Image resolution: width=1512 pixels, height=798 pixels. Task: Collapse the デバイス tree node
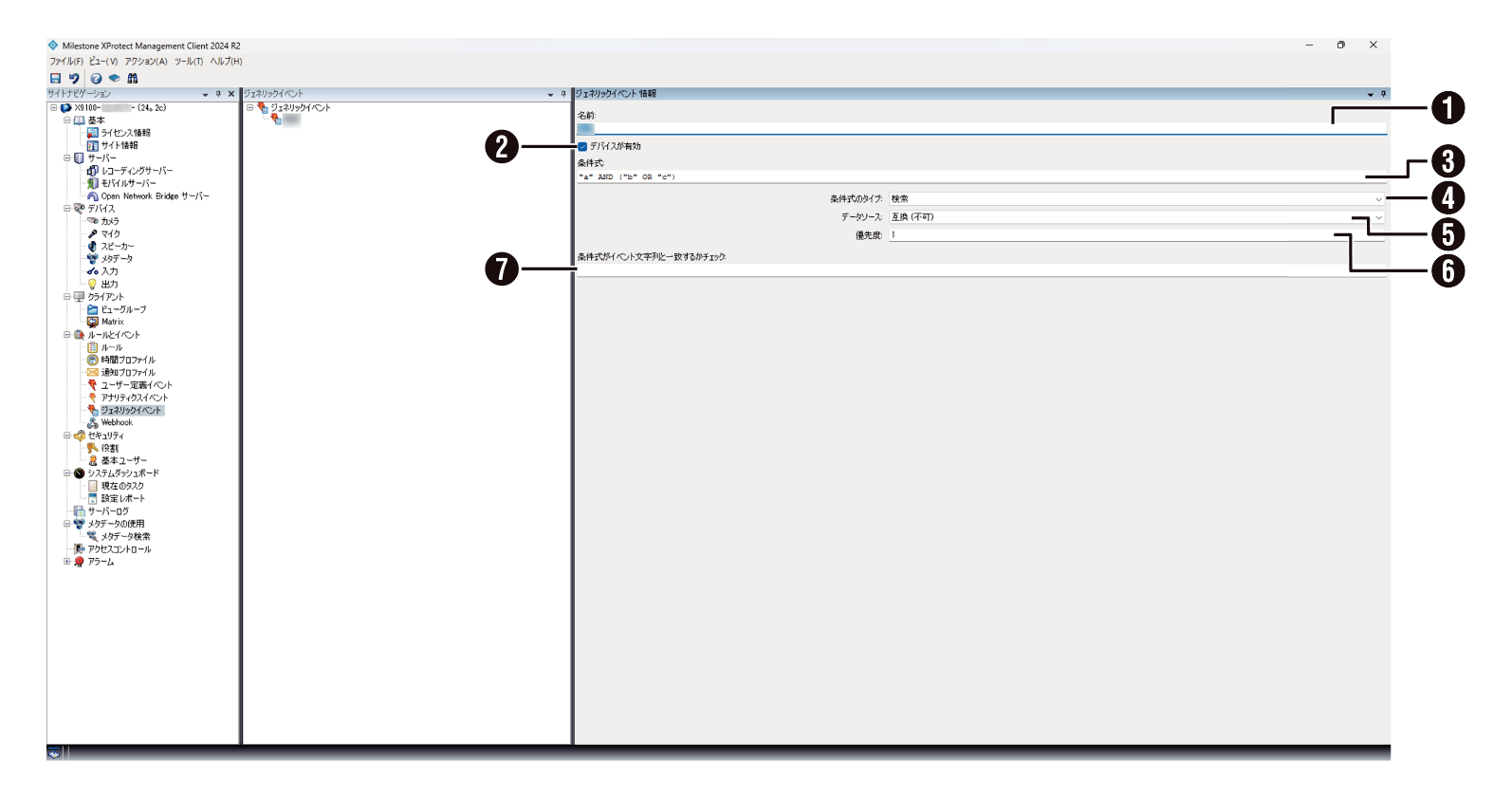pos(67,209)
